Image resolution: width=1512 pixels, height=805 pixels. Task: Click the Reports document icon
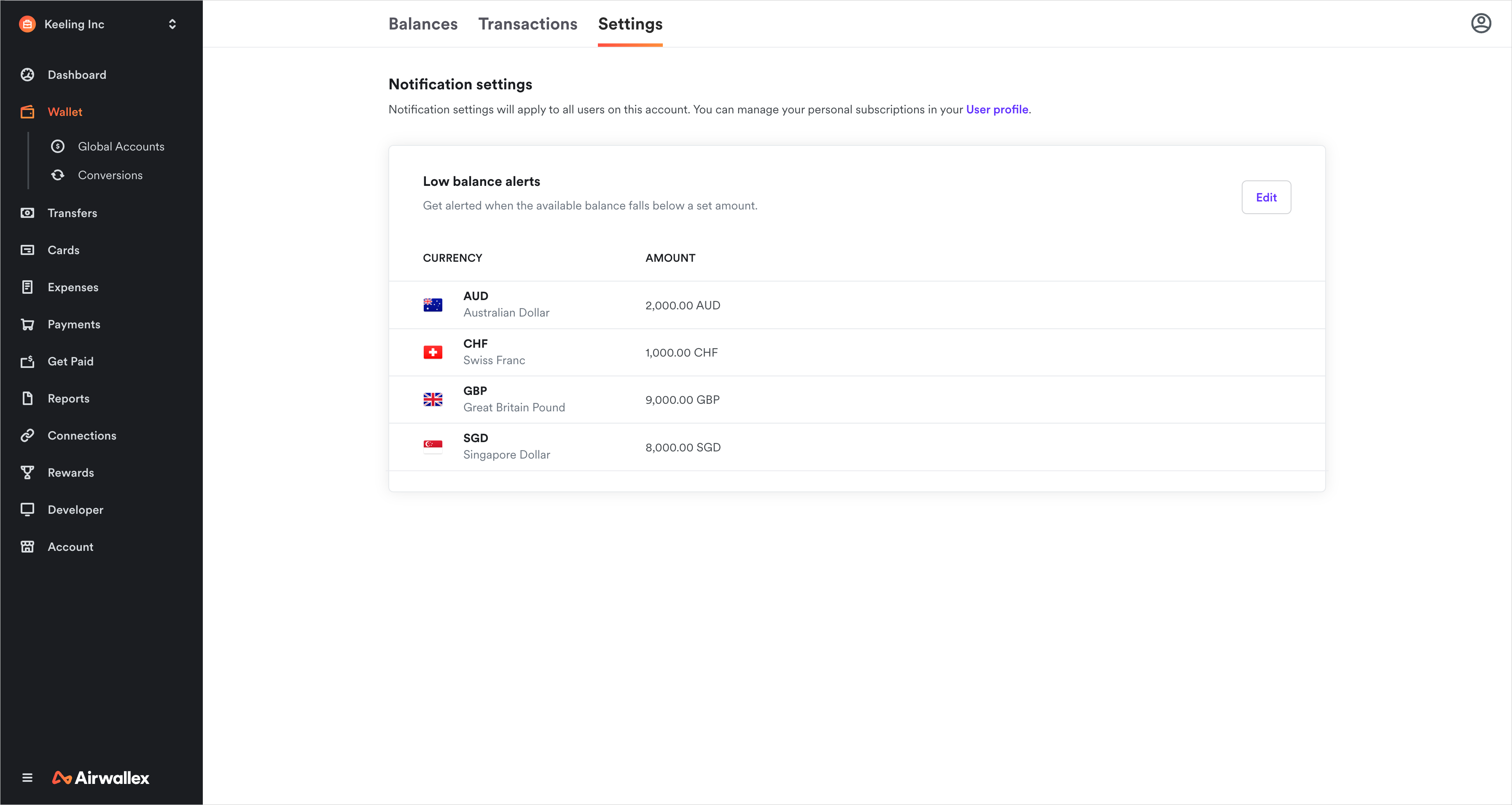click(x=27, y=398)
